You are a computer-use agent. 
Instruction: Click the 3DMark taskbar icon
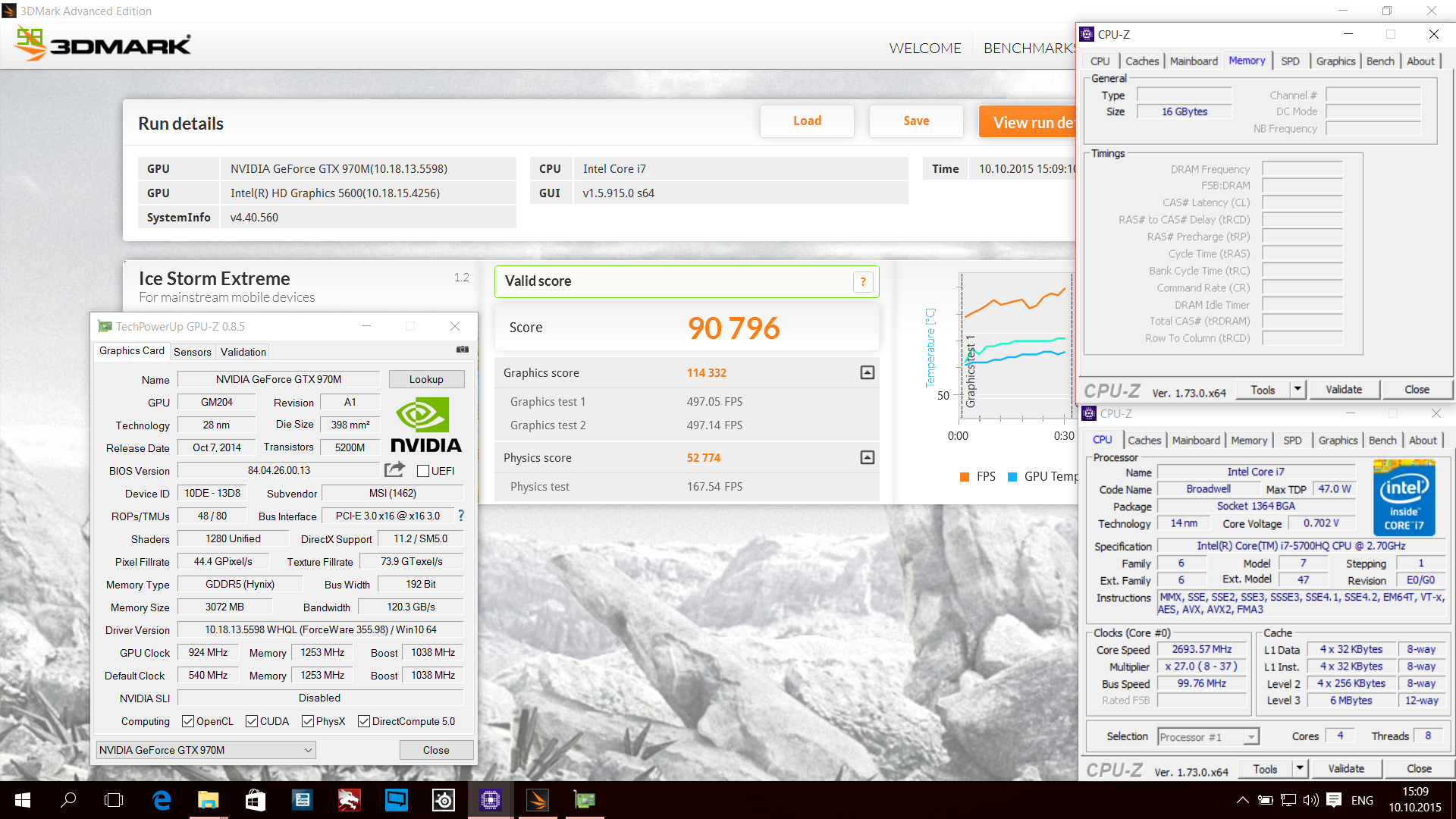pos(538,800)
